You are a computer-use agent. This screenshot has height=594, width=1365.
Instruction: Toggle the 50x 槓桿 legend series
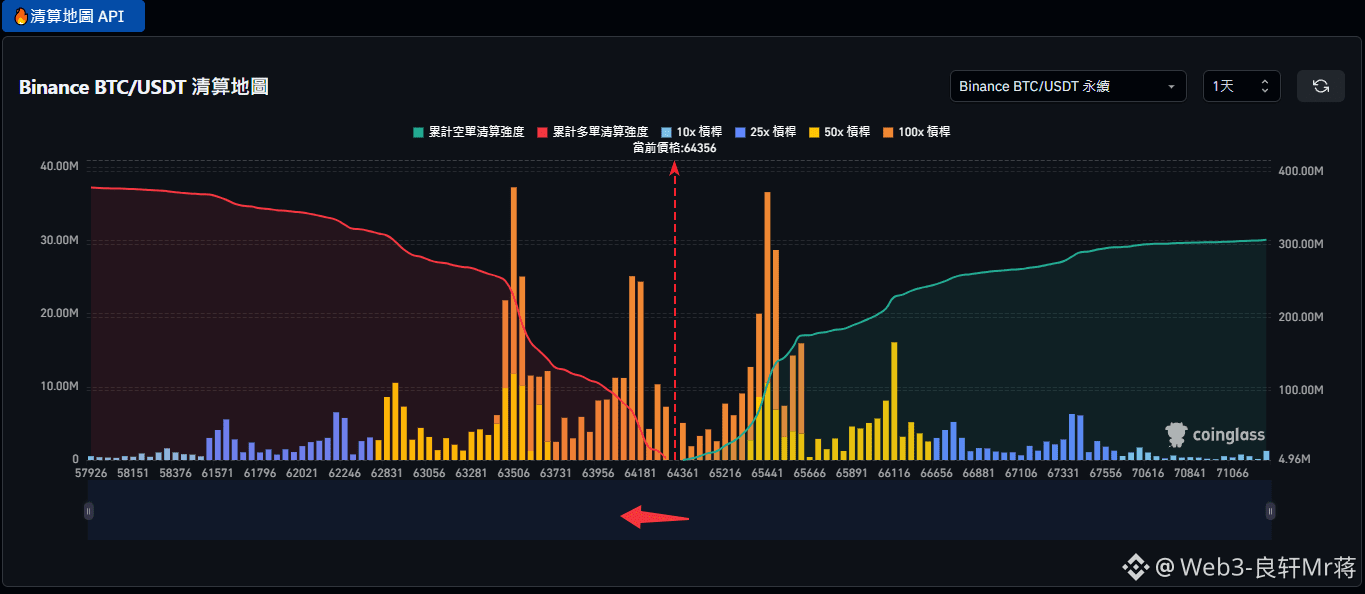click(839, 132)
